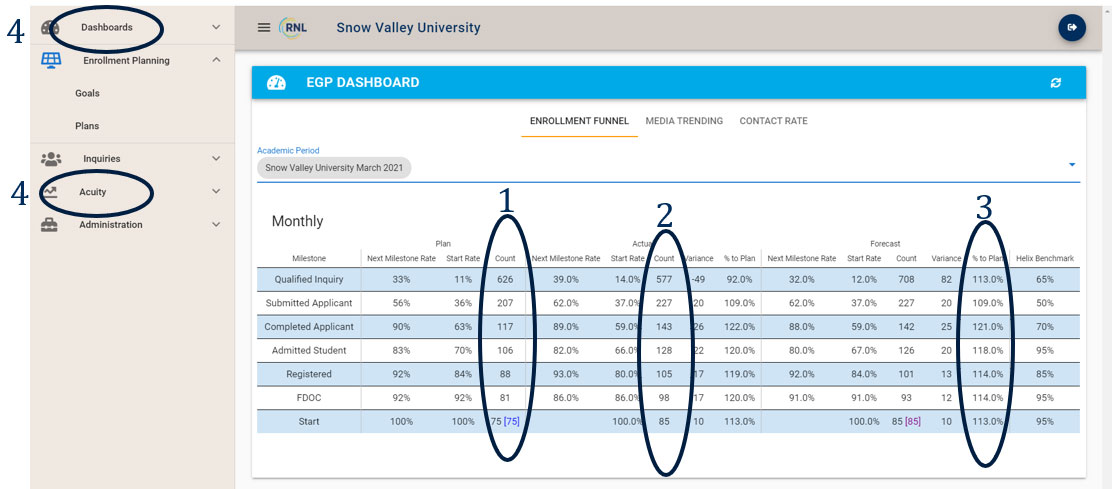Click the Inquiries people icon

pos(51,158)
